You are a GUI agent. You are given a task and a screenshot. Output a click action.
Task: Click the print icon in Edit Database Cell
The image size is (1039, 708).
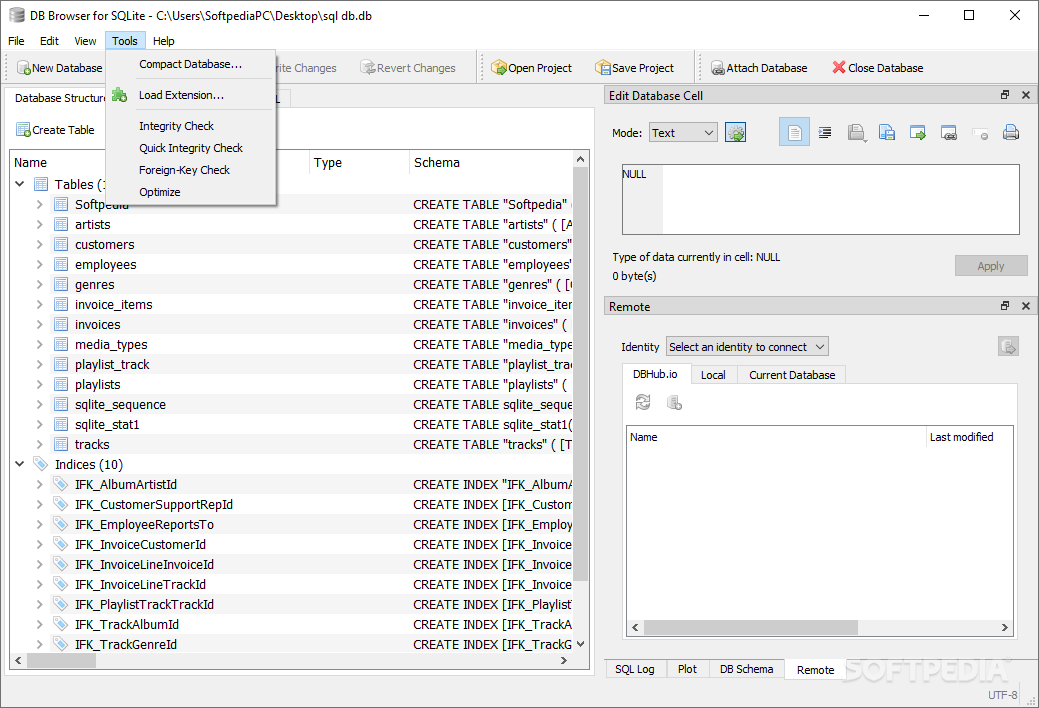(x=1011, y=133)
